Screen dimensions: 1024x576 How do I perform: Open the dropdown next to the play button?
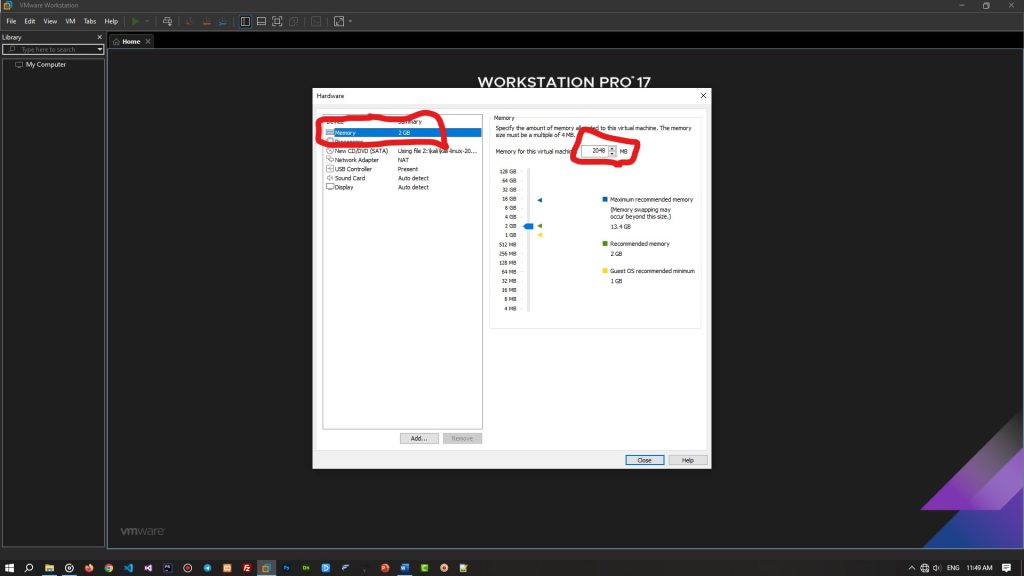click(148, 20)
